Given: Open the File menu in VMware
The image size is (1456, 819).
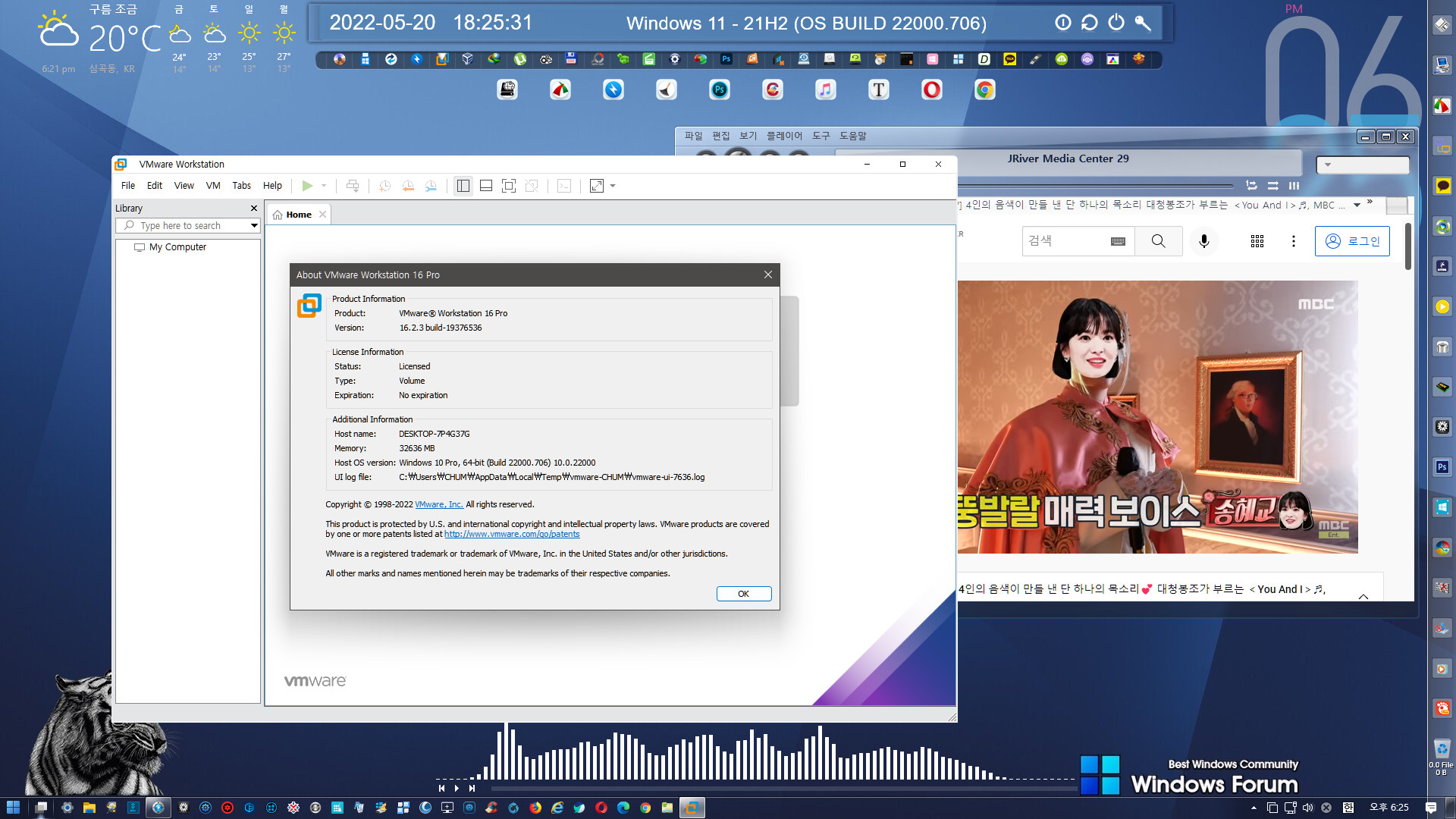Looking at the screenshot, I should [x=128, y=186].
